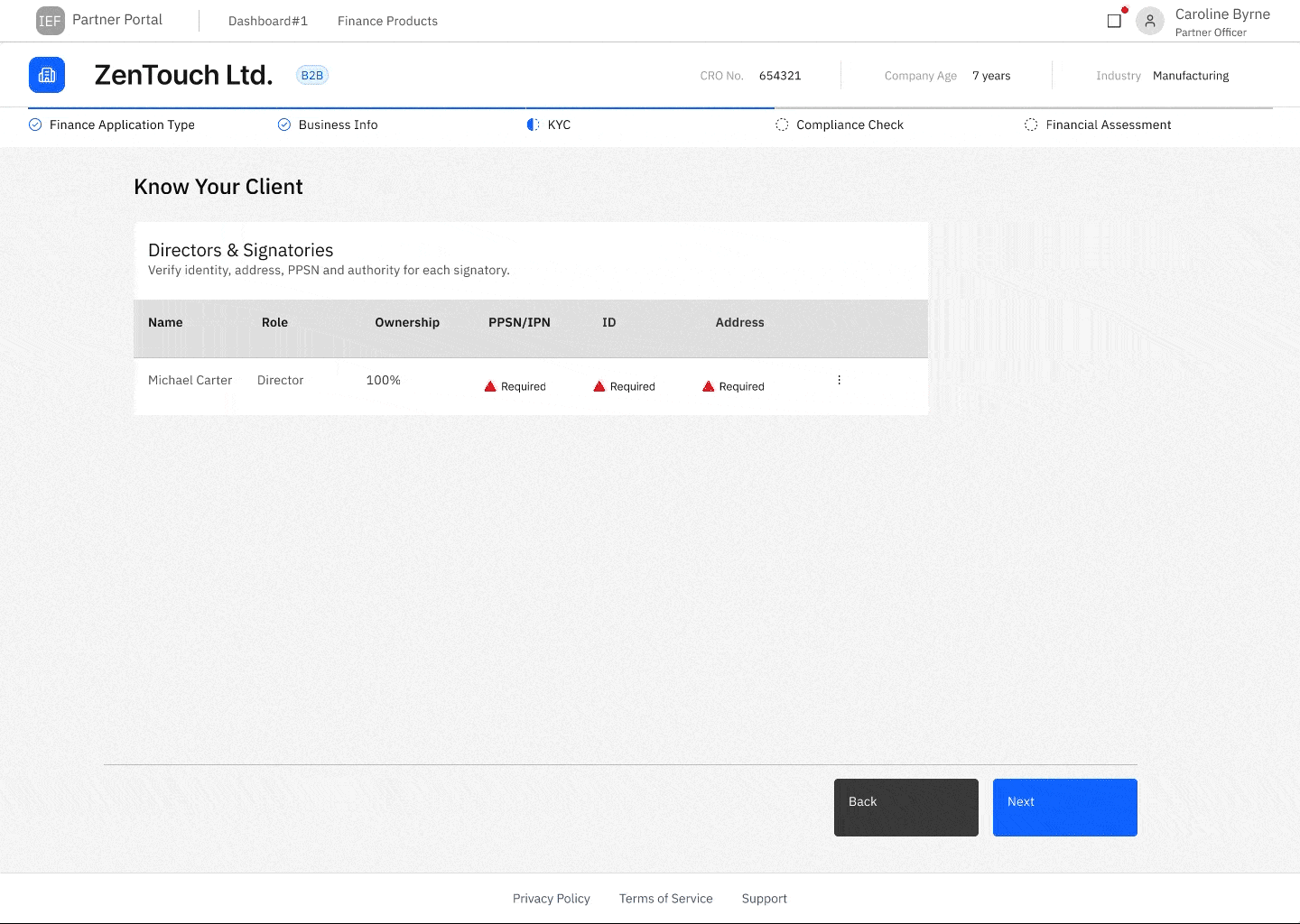Click the red PPSN/IPN required warning icon
The image size is (1300, 924).
coord(490,386)
